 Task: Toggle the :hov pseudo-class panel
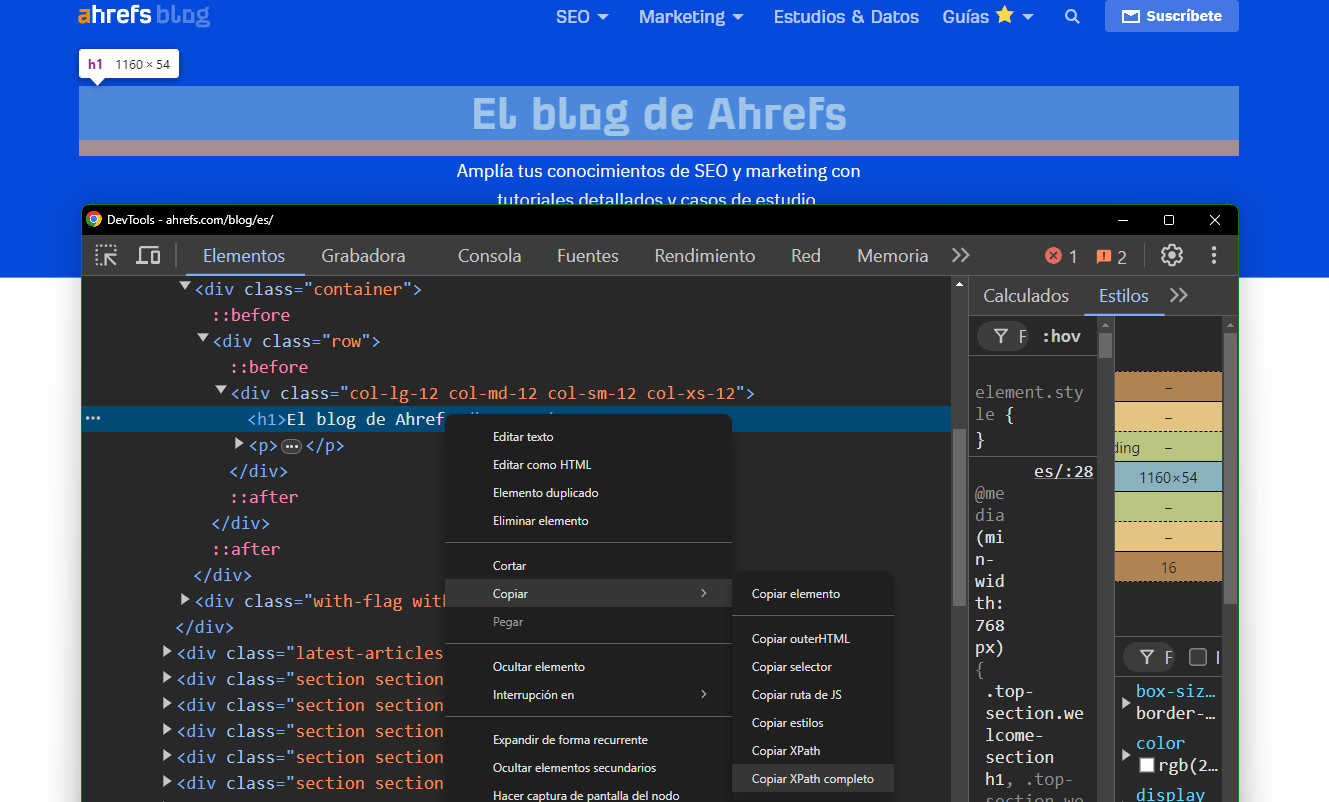1061,336
